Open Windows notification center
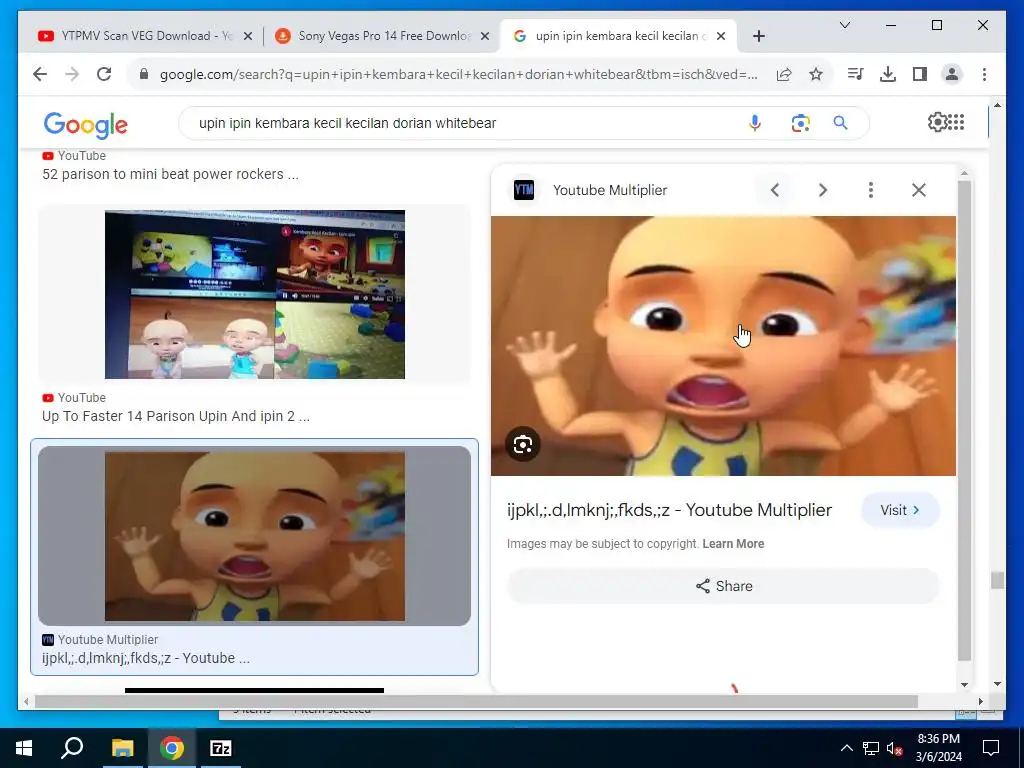Image resolution: width=1024 pixels, height=768 pixels. 991,748
